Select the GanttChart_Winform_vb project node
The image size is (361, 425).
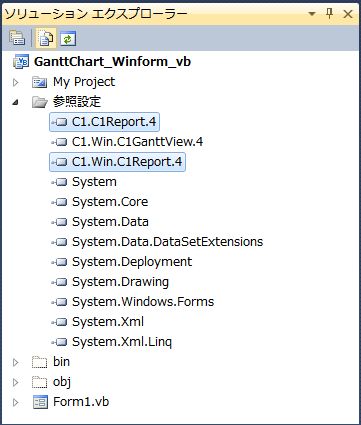click(112, 62)
